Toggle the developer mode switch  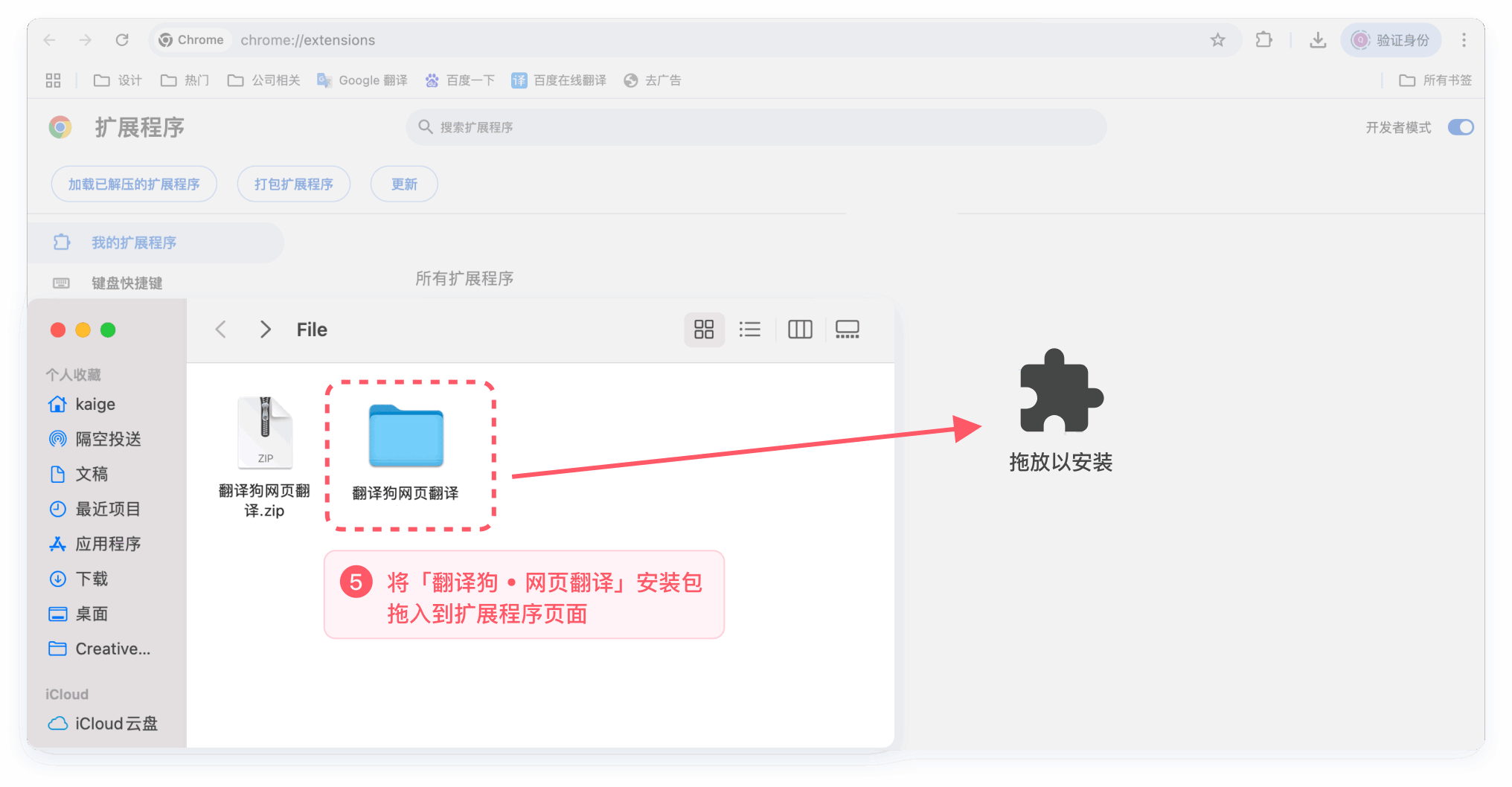1460,127
